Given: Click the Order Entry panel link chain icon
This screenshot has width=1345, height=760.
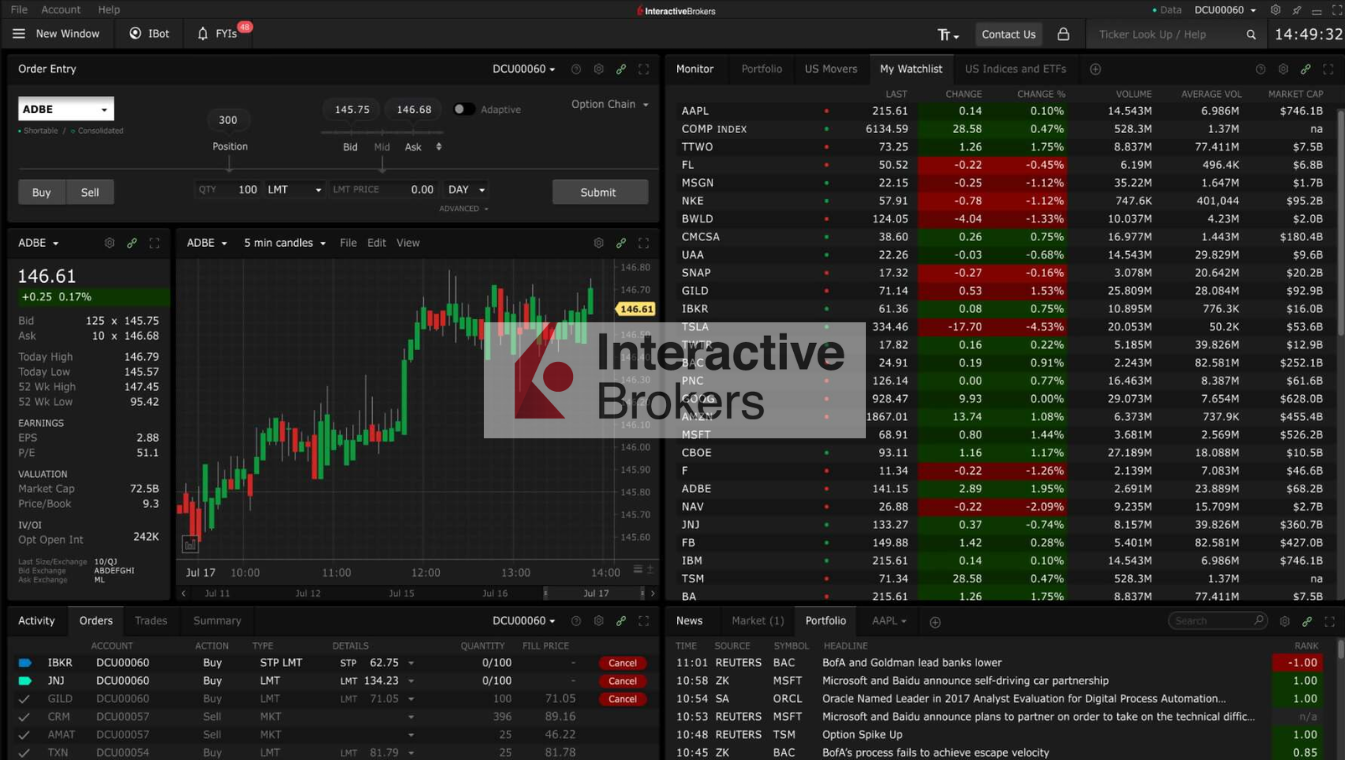Looking at the screenshot, I should pos(621,70).
